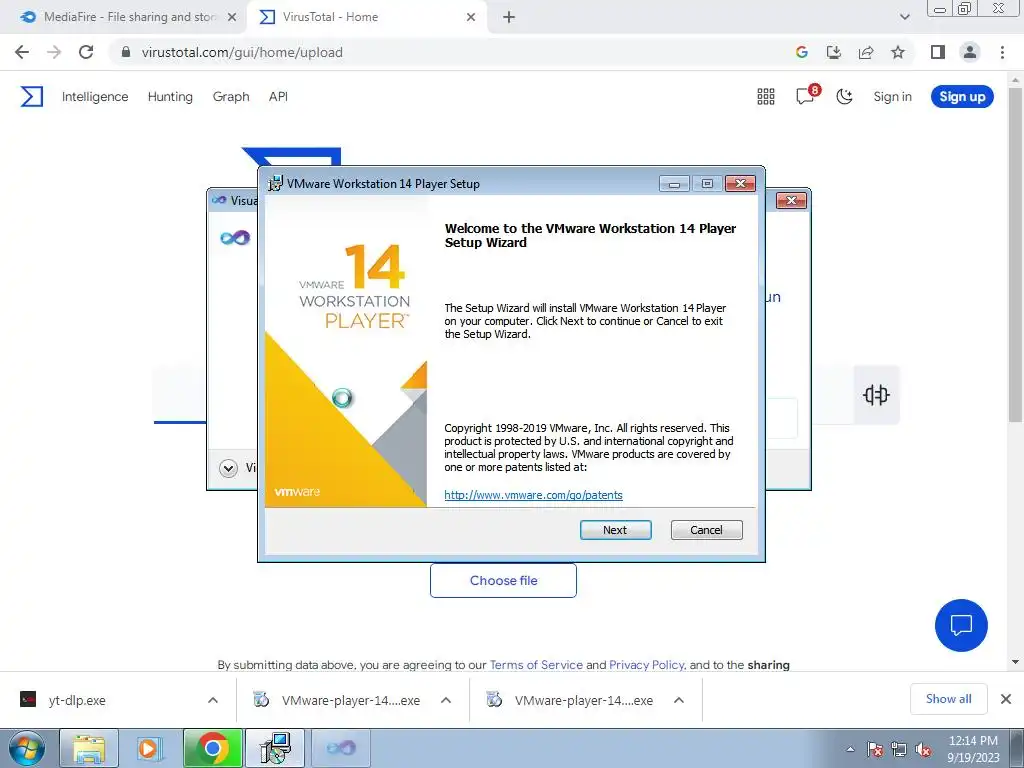1024x768 pixels.
Task: Open the Hunting menu item
Action: [x=170, y=97]
